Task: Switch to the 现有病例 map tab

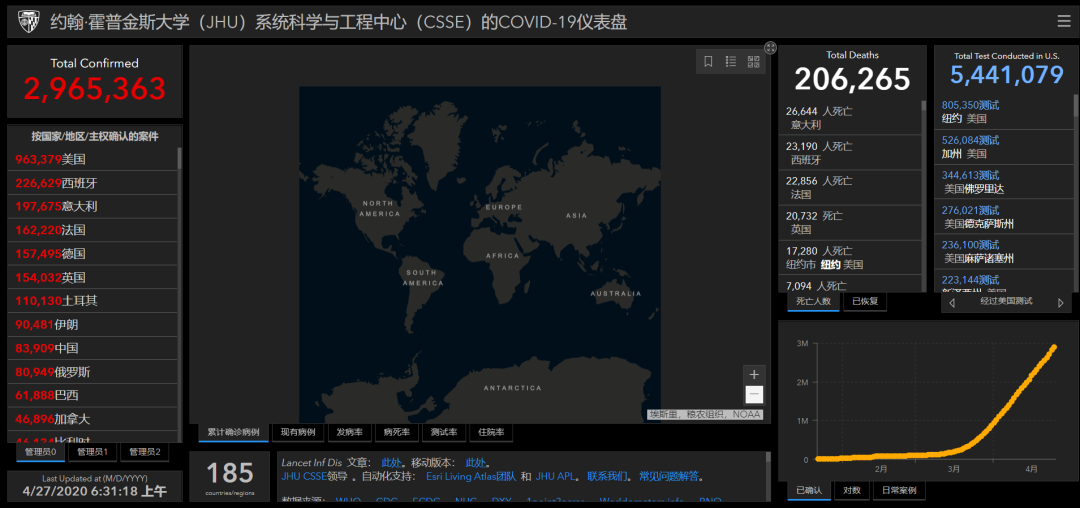Action: (297, 432)
